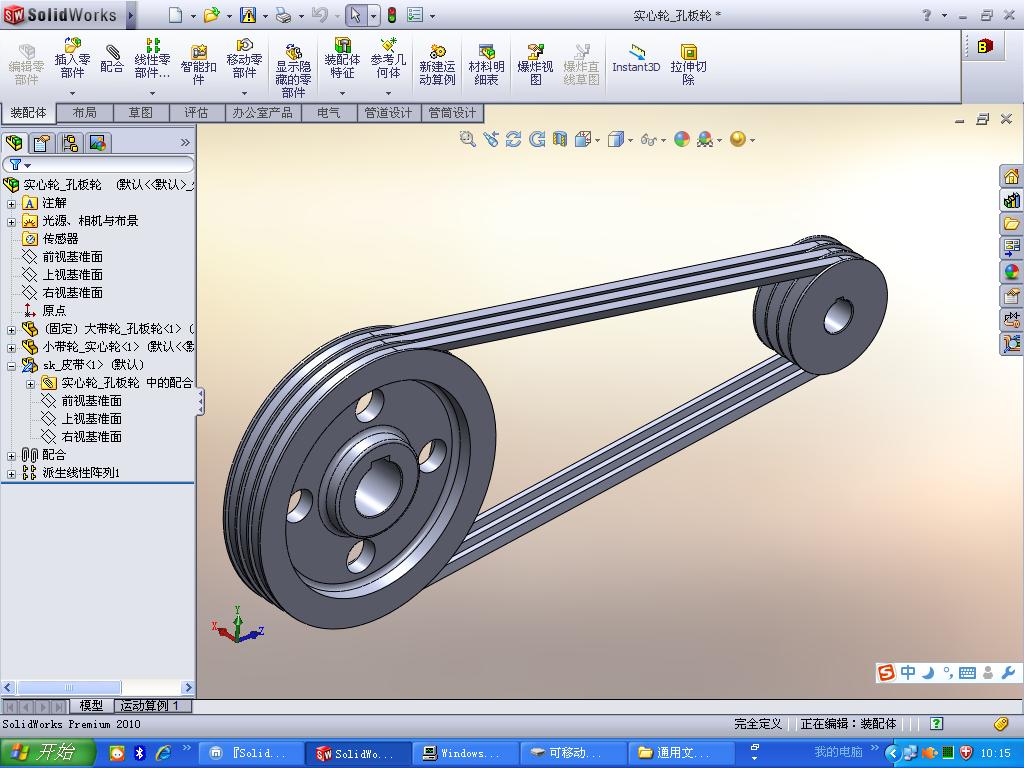This screenshot has height=768, width=1024.
Task: Expand the 小带轮_实心轮<1> component node
Action: (11, 347)
